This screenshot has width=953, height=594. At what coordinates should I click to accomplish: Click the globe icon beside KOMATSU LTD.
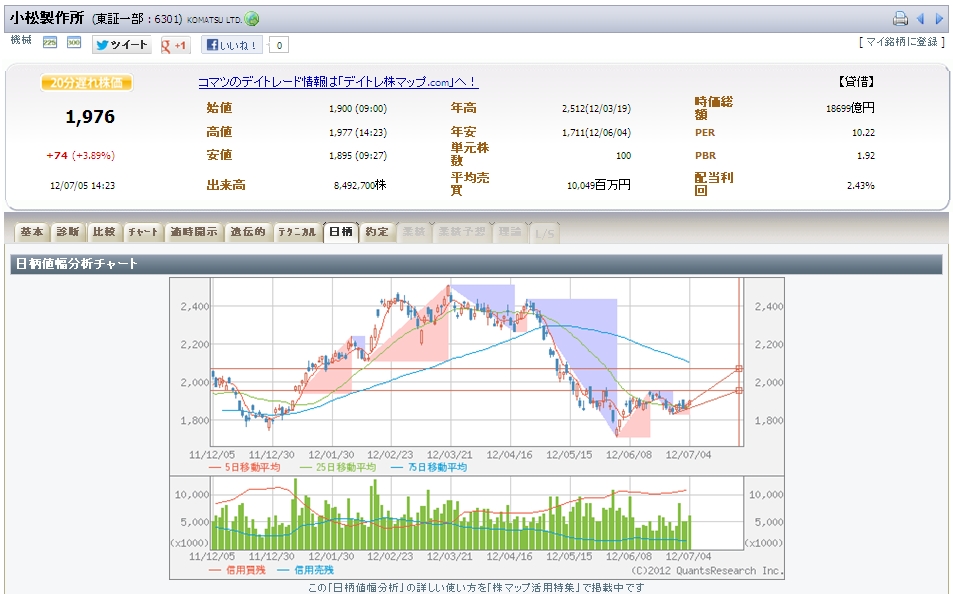tap(252, 19)
